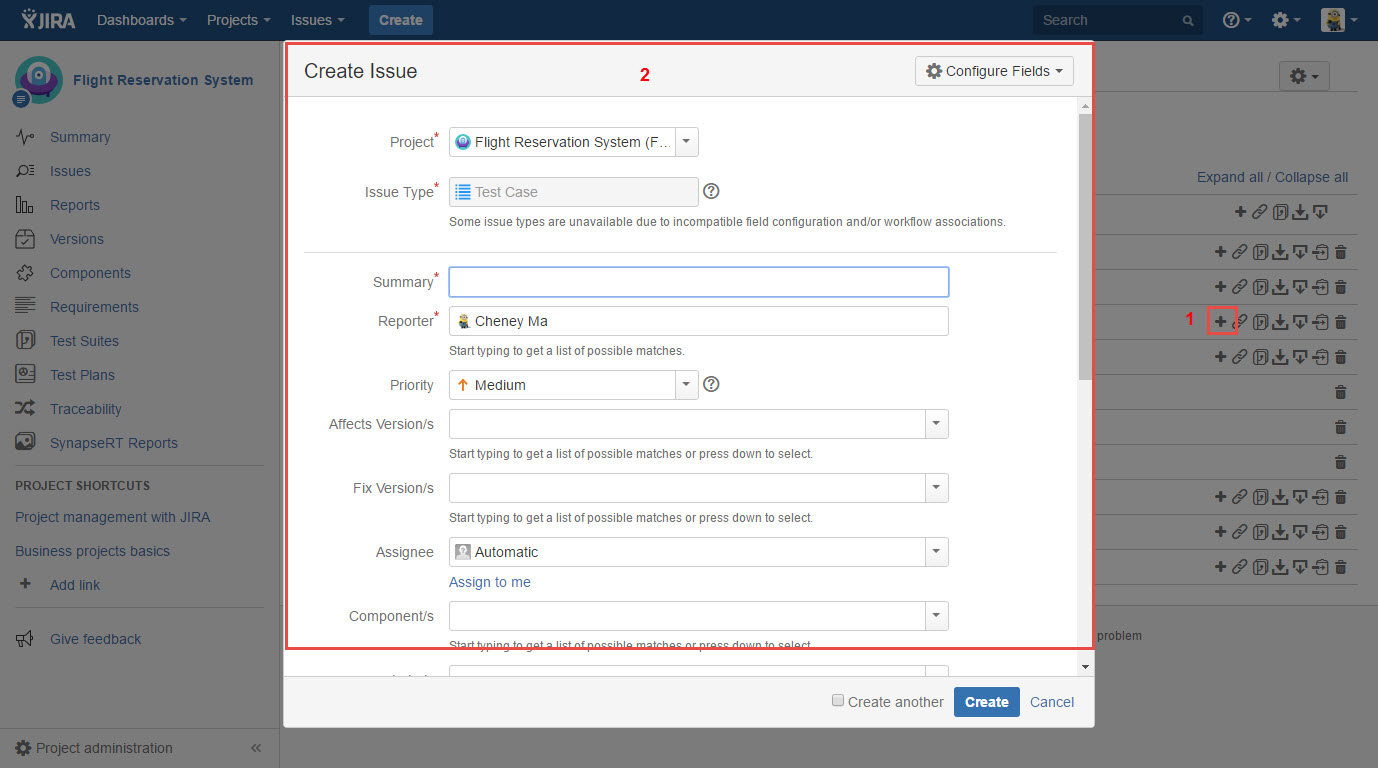Click the help question mark in top navigation
The height and width of the screenshot is (768, 1378).
1236,20
